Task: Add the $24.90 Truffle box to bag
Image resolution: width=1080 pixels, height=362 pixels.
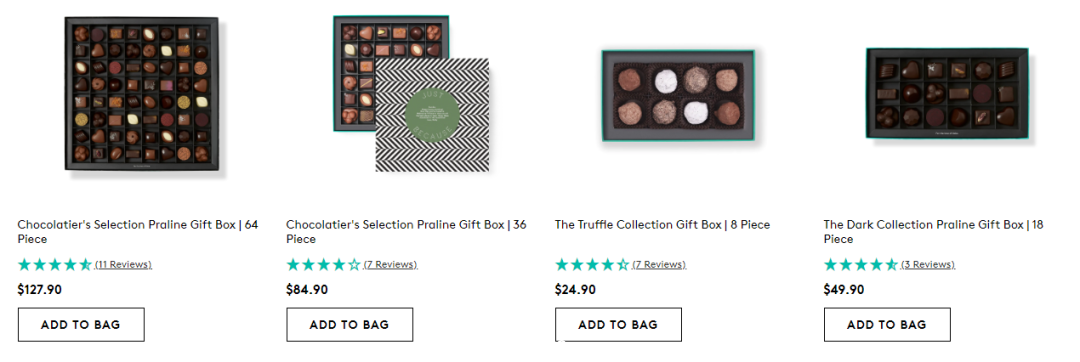Action: coord(619,325)
